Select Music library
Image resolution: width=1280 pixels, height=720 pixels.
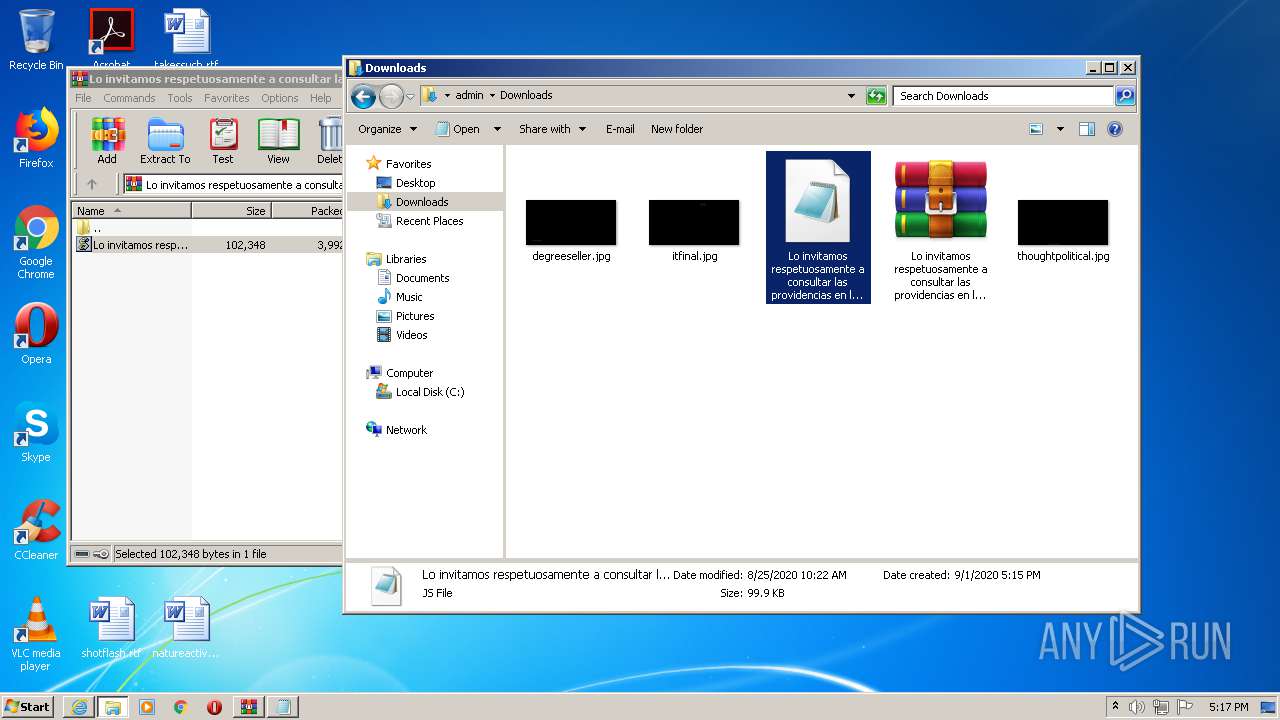[409, 297]
